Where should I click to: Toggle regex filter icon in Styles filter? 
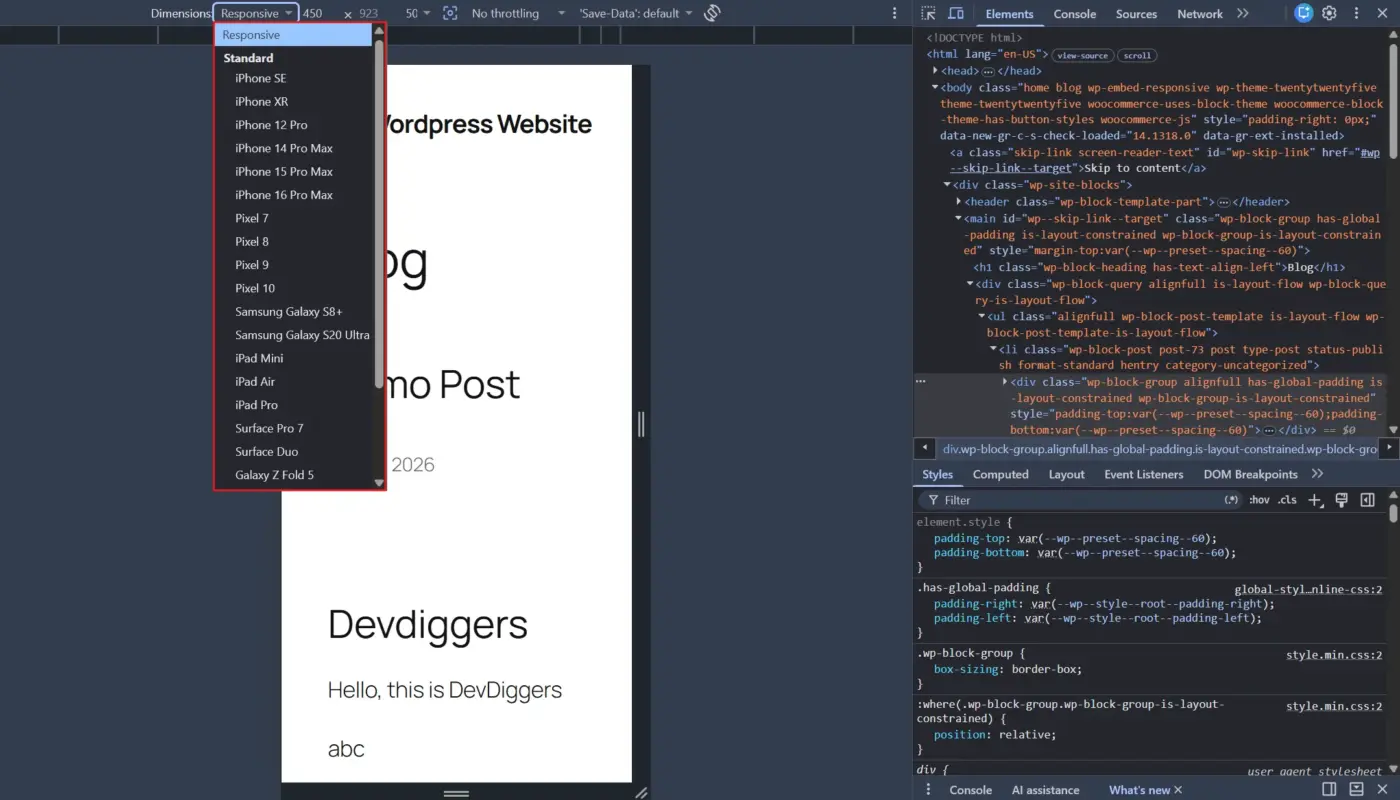(x=1231, y=500)
